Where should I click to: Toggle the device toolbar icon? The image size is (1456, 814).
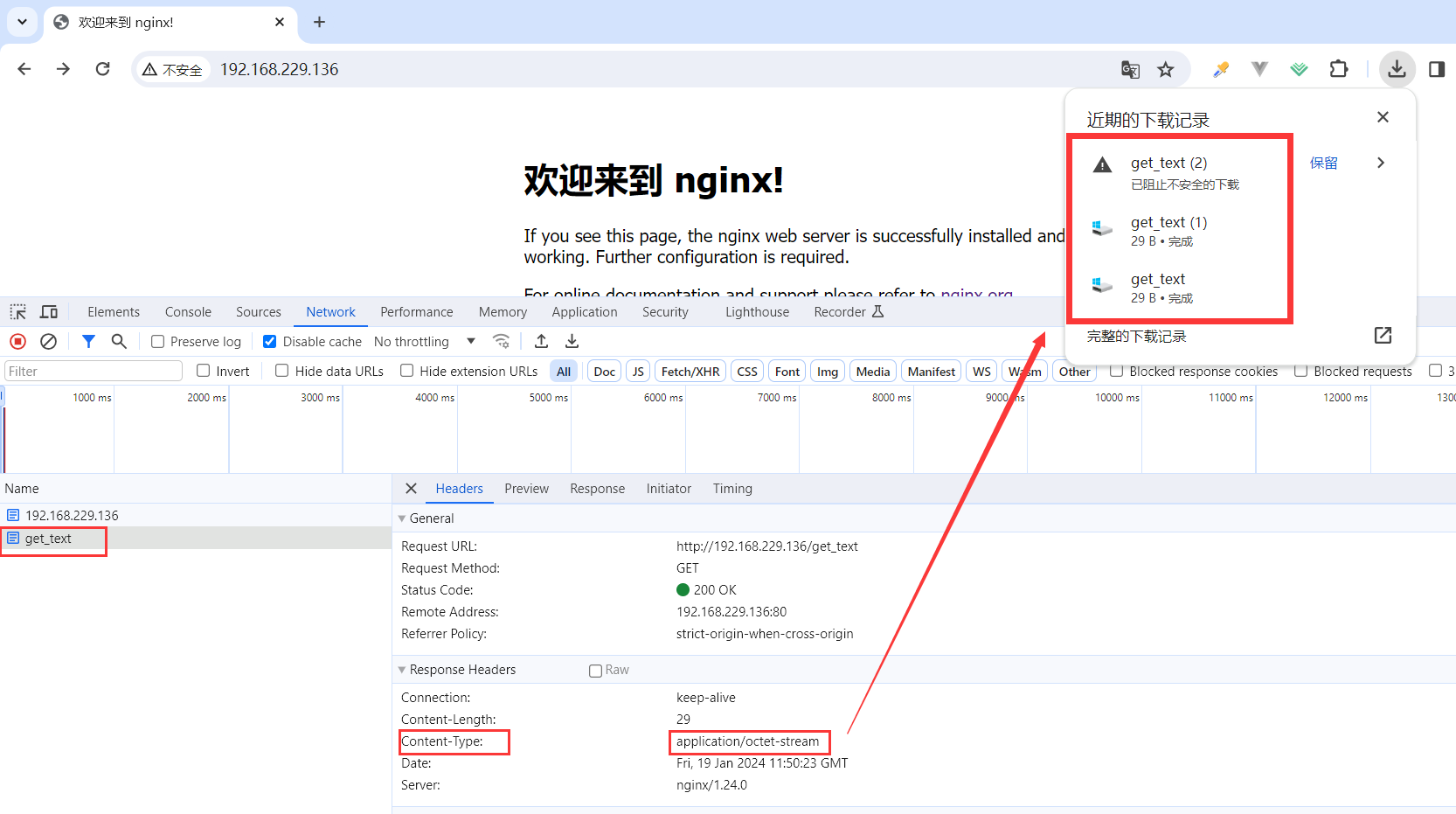(49, 312)
